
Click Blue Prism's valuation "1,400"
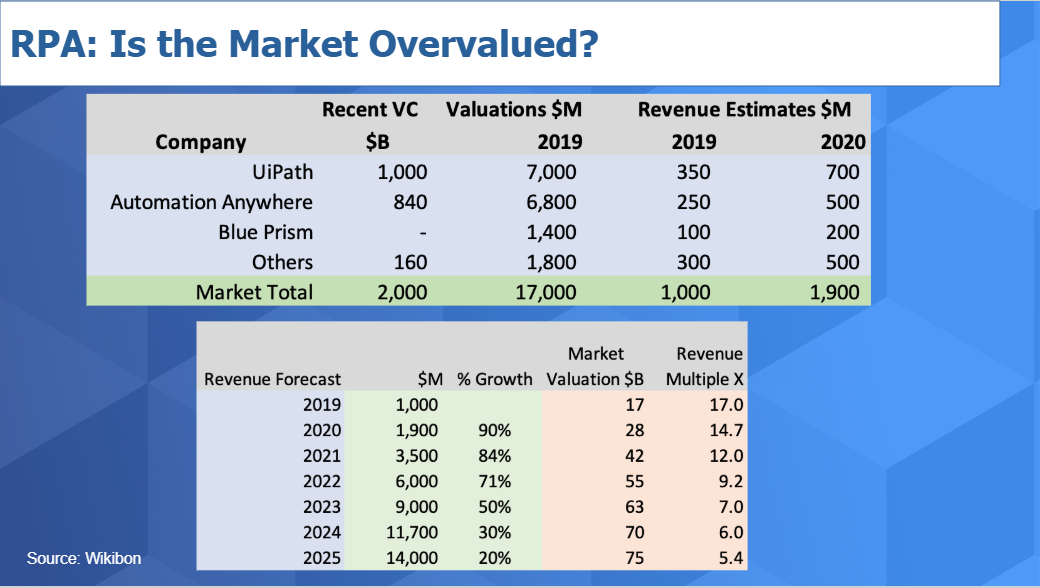(551, 232)
